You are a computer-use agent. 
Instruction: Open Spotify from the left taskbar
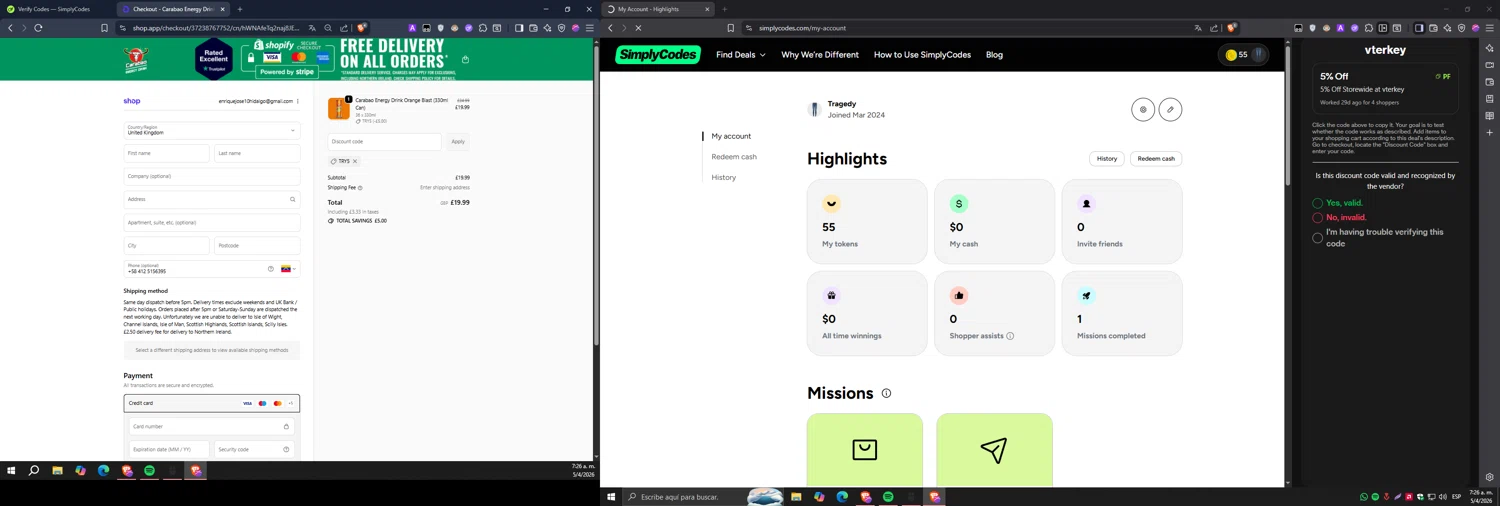(x=149, y=470)
